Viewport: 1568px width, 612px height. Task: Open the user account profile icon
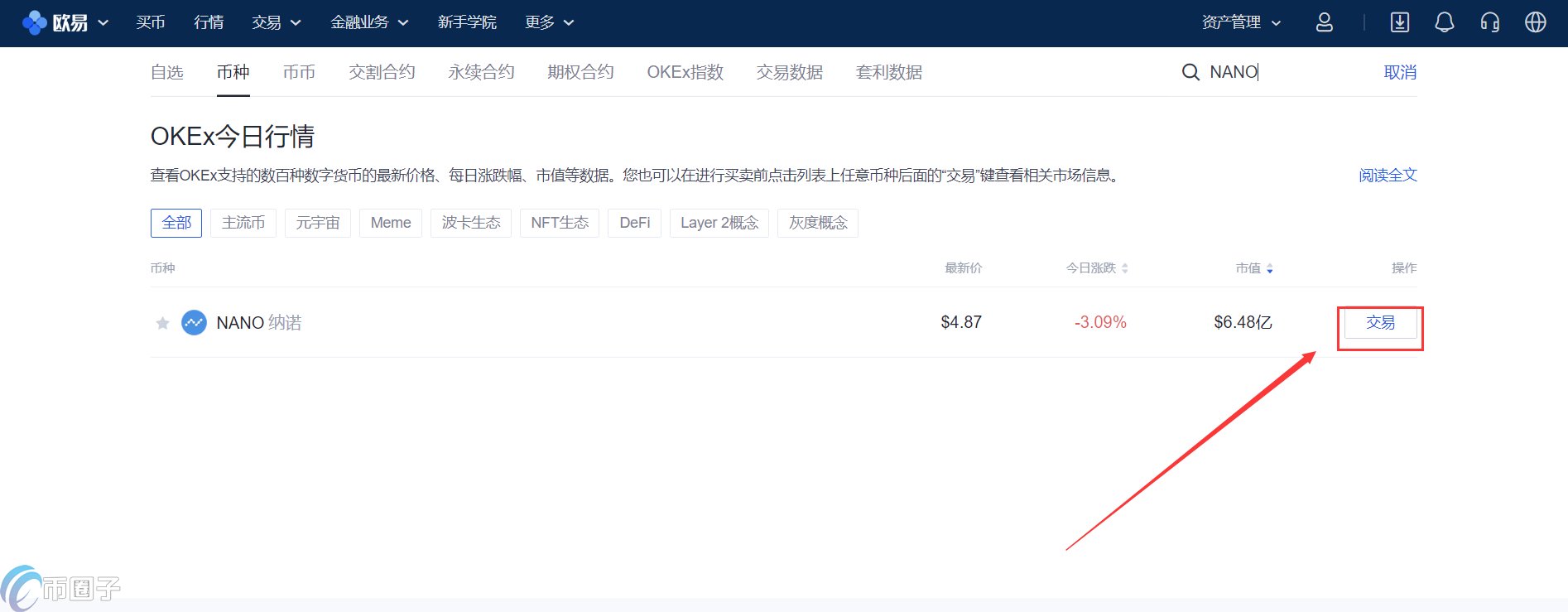(x=1325, y=22)
